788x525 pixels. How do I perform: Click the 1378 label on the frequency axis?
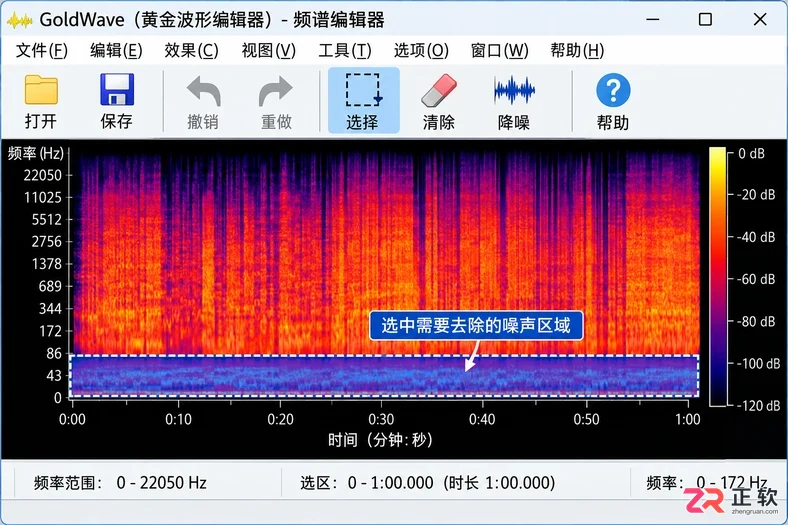[46, 264]
